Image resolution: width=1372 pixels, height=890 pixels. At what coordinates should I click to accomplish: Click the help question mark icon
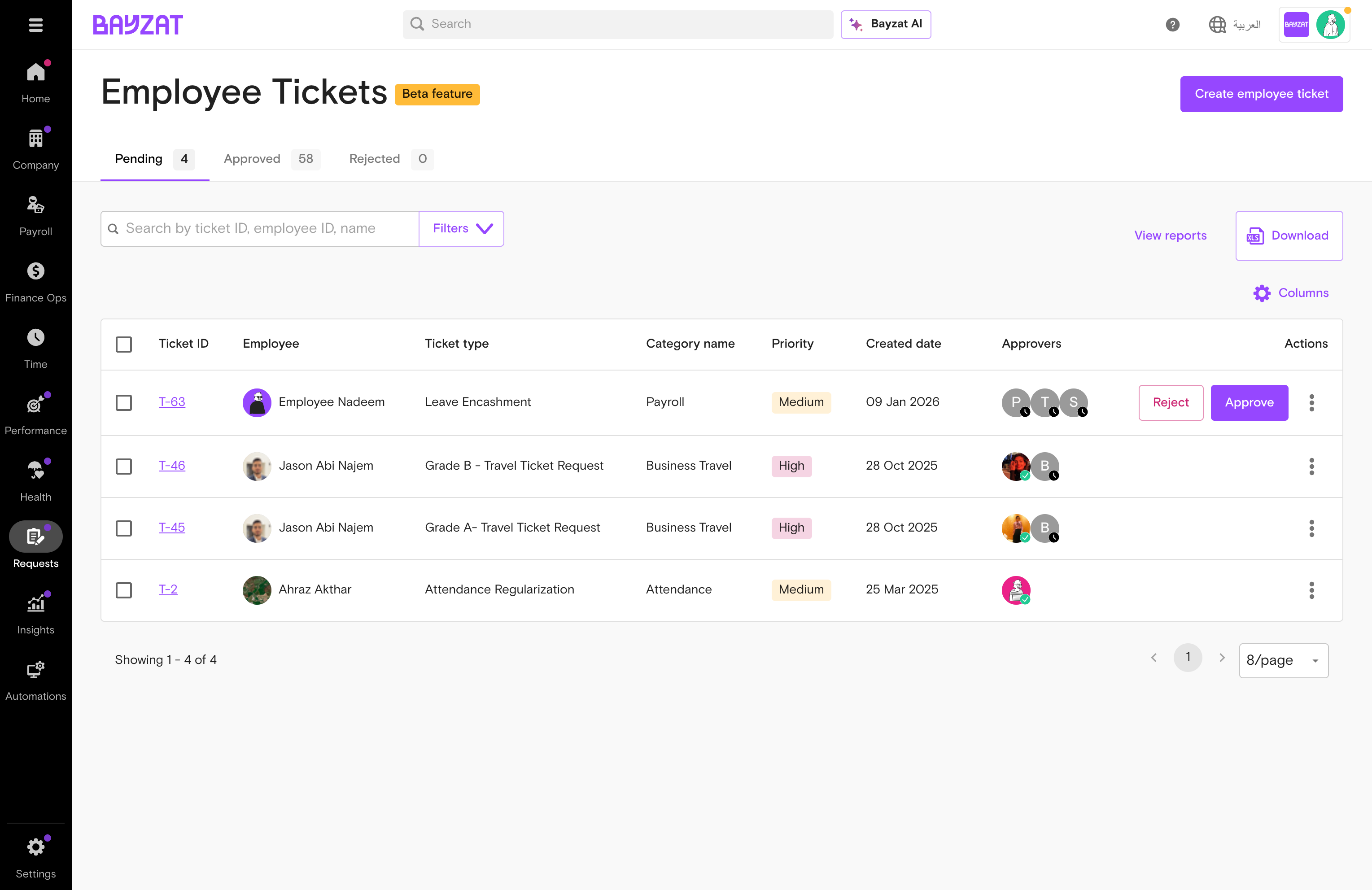[x=1172, y=25]
